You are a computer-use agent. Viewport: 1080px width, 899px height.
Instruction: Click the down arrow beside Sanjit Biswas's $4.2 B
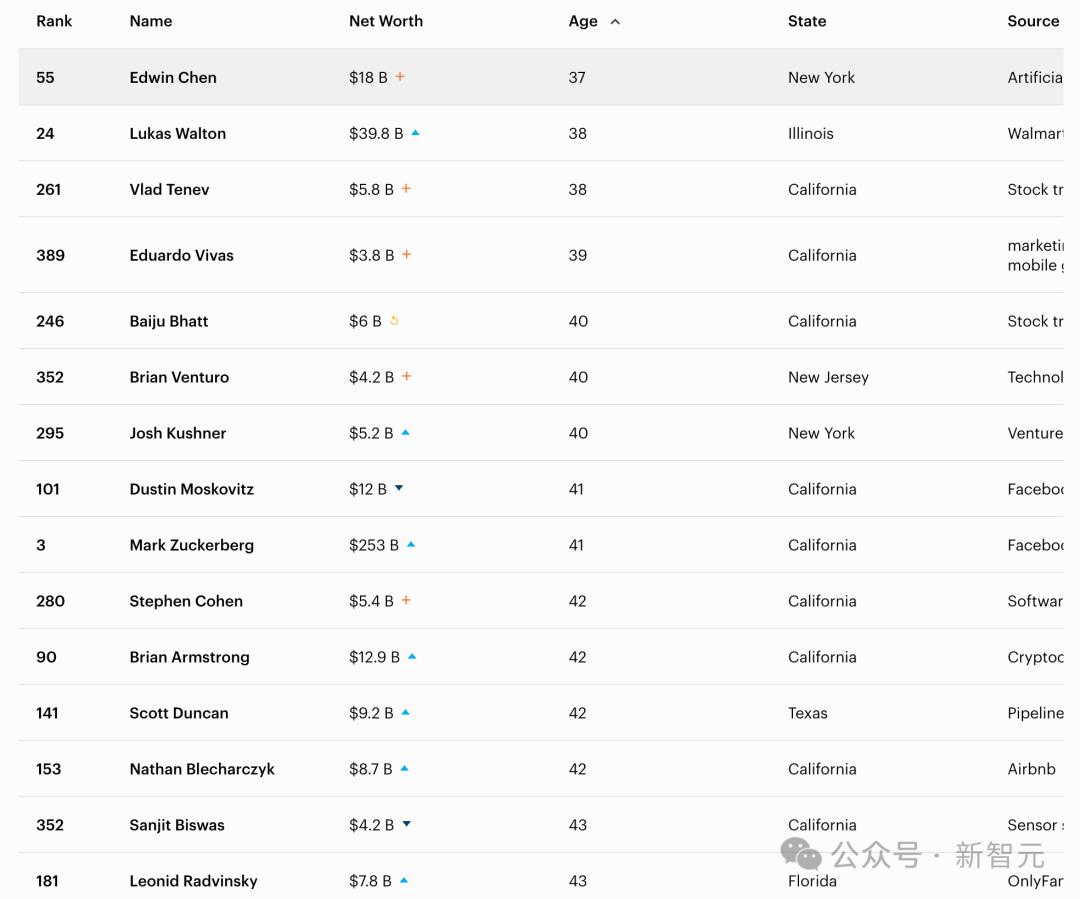406,823
